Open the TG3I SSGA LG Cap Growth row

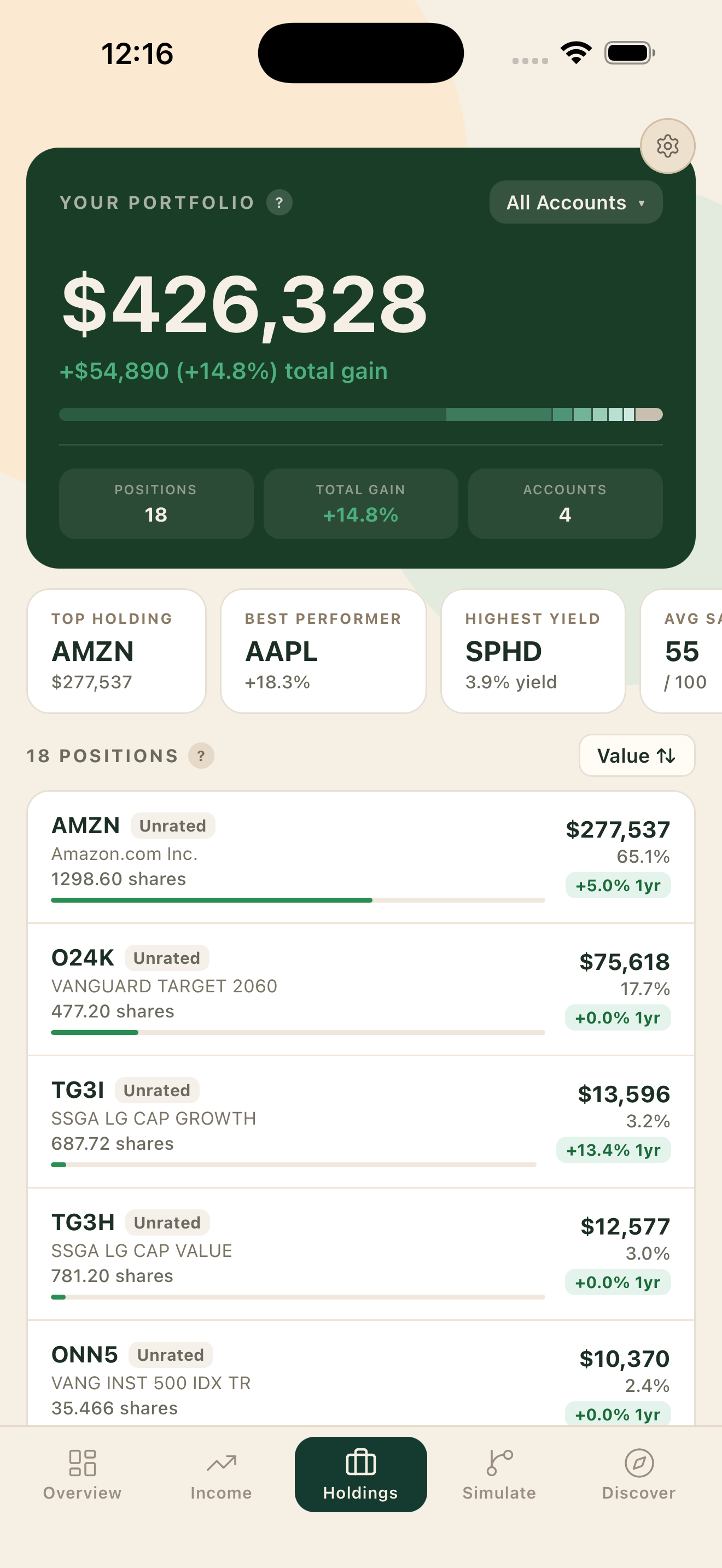point(361,1122)
